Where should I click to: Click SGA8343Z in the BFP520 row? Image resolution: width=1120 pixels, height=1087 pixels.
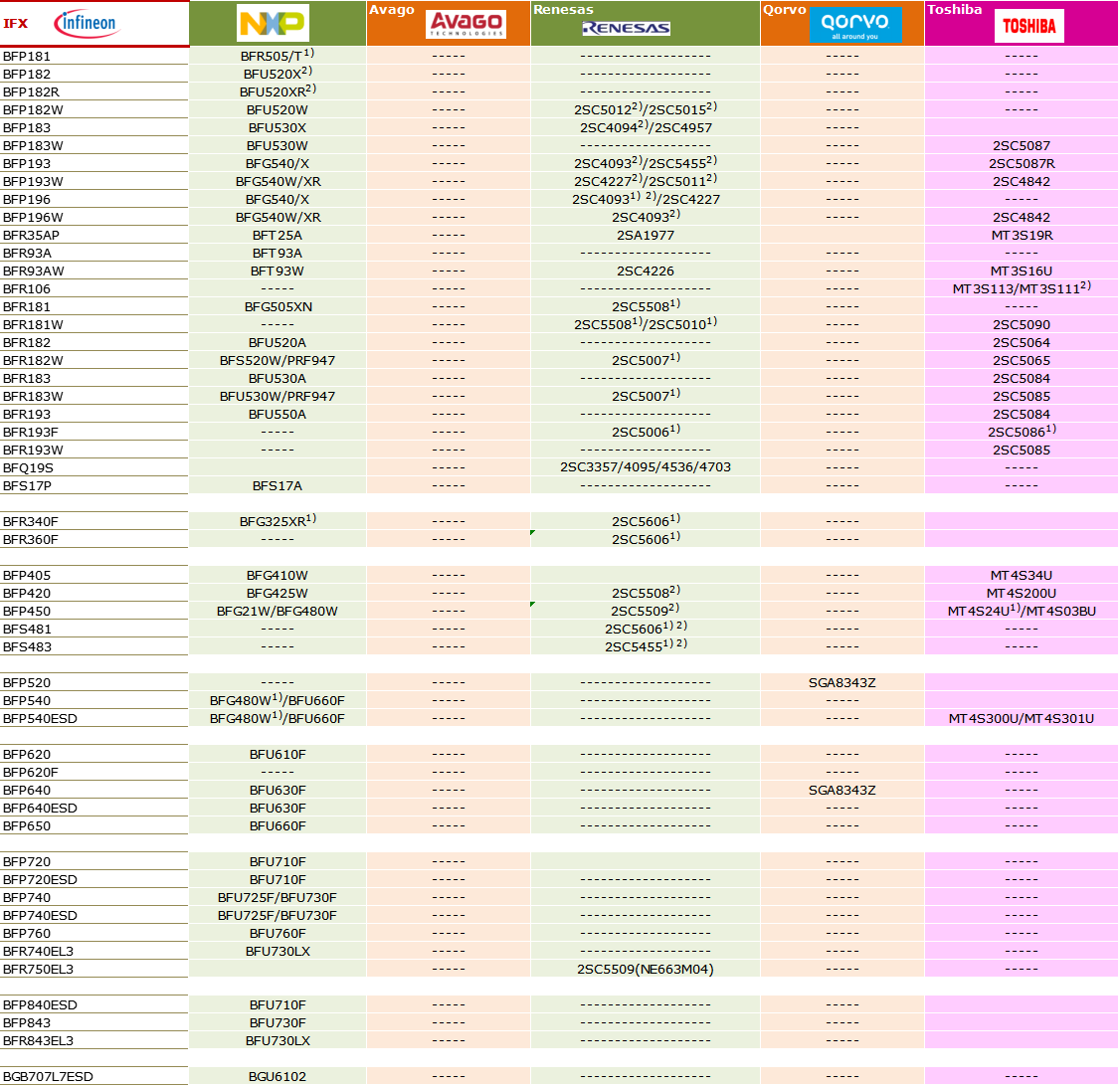(x=842, y=682)
